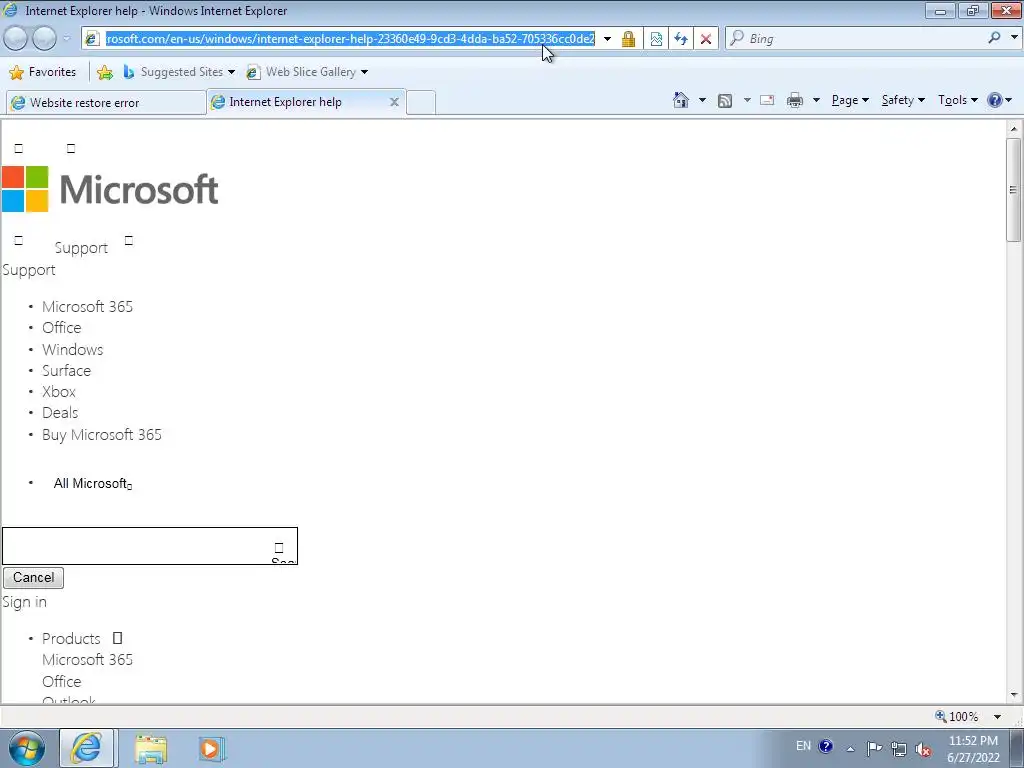The image size is (1024, 768).
Task: Click Buy Microsoft 365 link
Action: tap(102, 435)
